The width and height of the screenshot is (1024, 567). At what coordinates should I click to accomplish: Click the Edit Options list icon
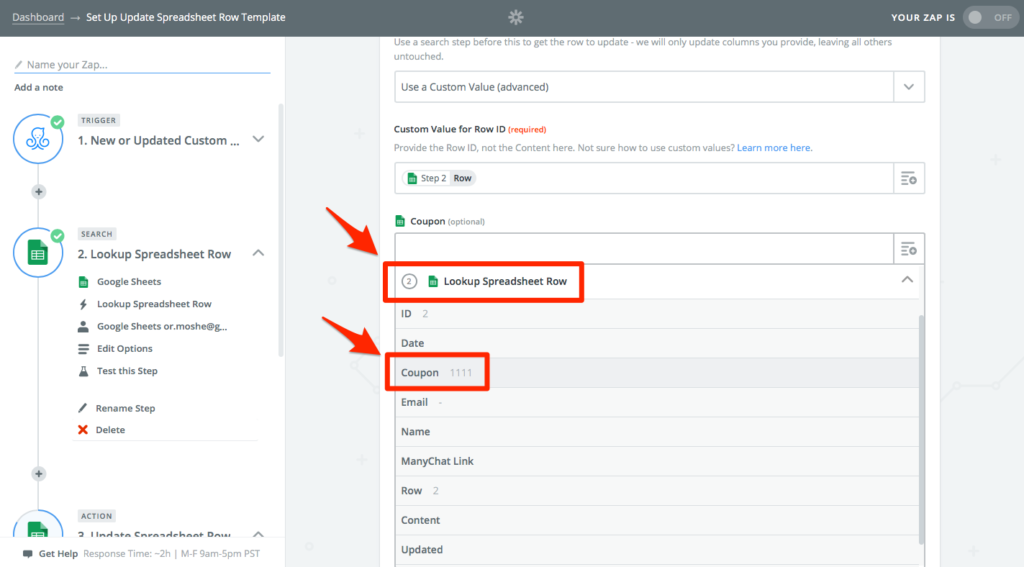pyautogui.click(x=83, y=349)
